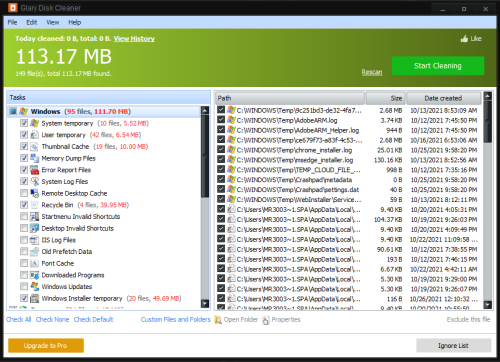The width and height of the screenshot is (500, 362).
Task: Click the System temporary task icon
Action: (x=35, y=123)
